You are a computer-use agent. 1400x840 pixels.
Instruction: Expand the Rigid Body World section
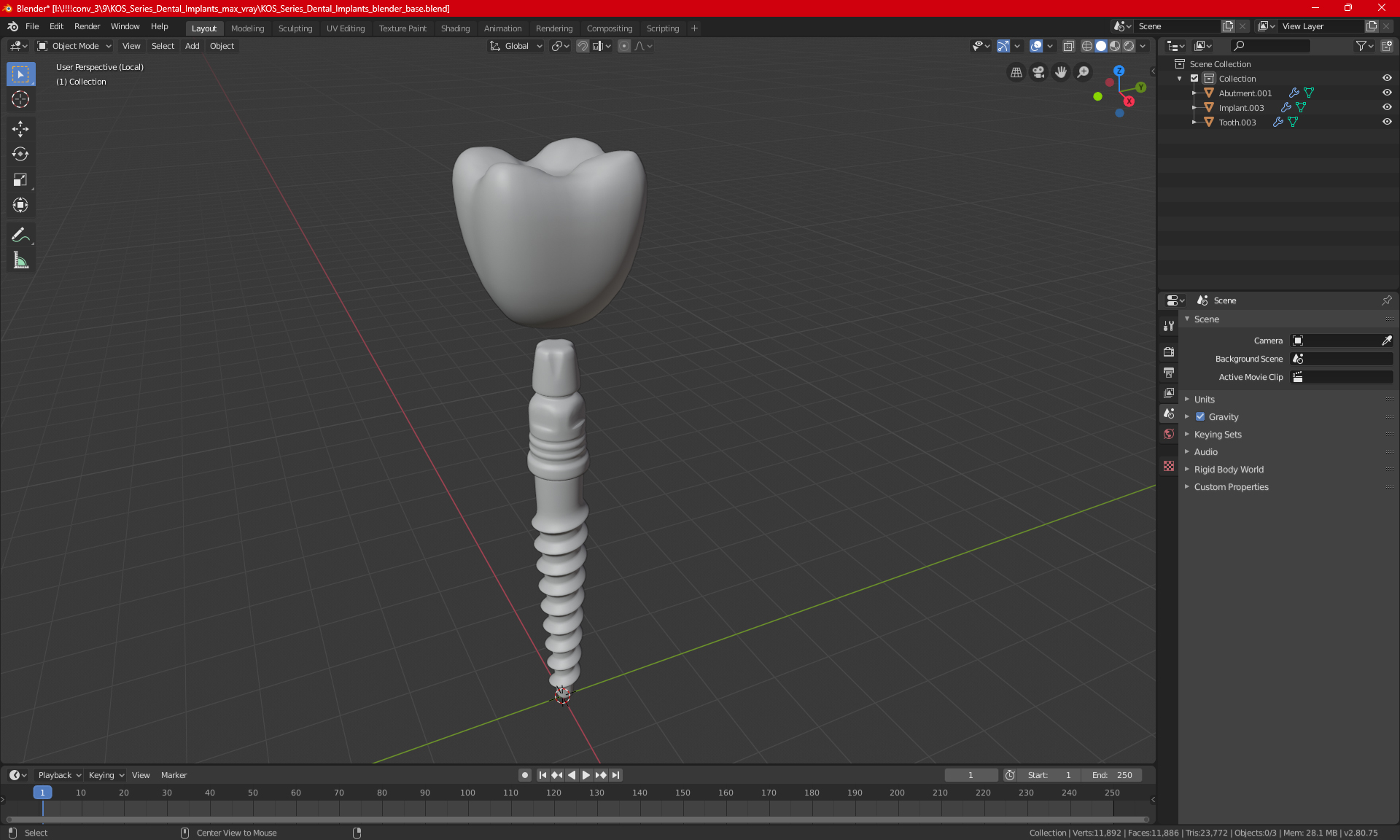tap(1229, 470)
